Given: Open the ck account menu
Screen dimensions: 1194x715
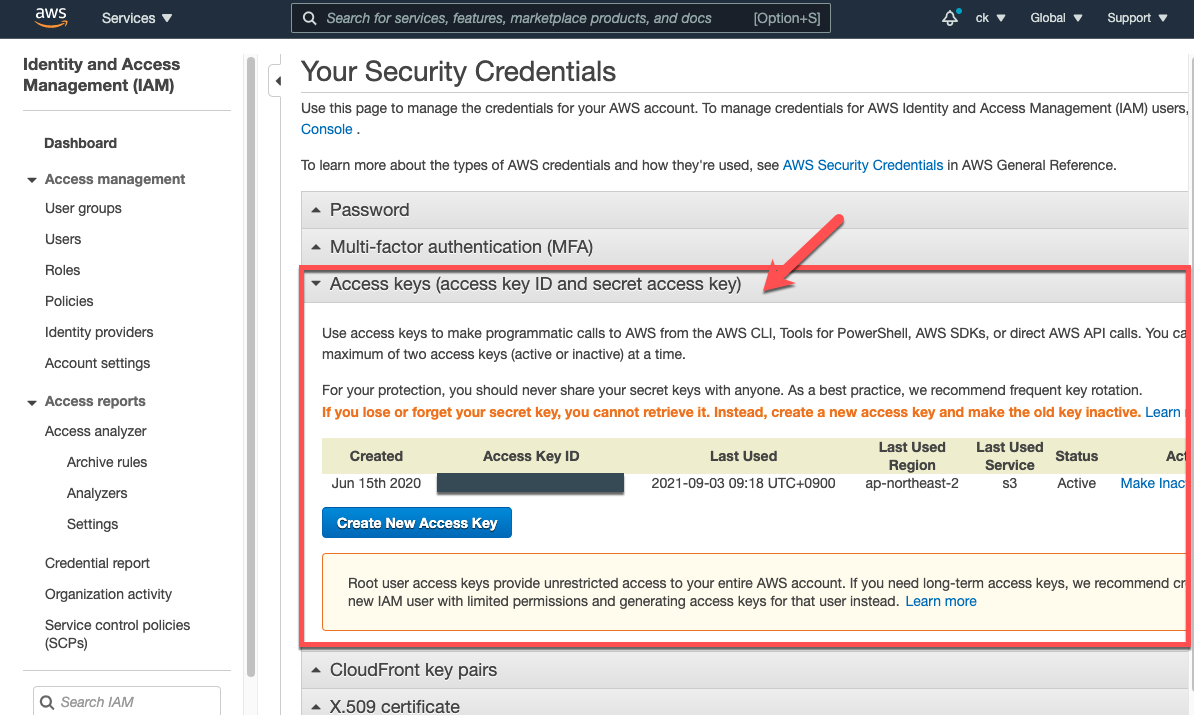Looking at the screenshot, I should click(990, 18).
